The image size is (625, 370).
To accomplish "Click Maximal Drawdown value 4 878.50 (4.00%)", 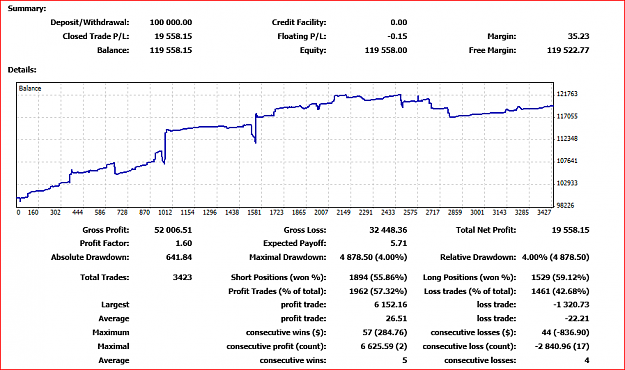I will point(373,257).
